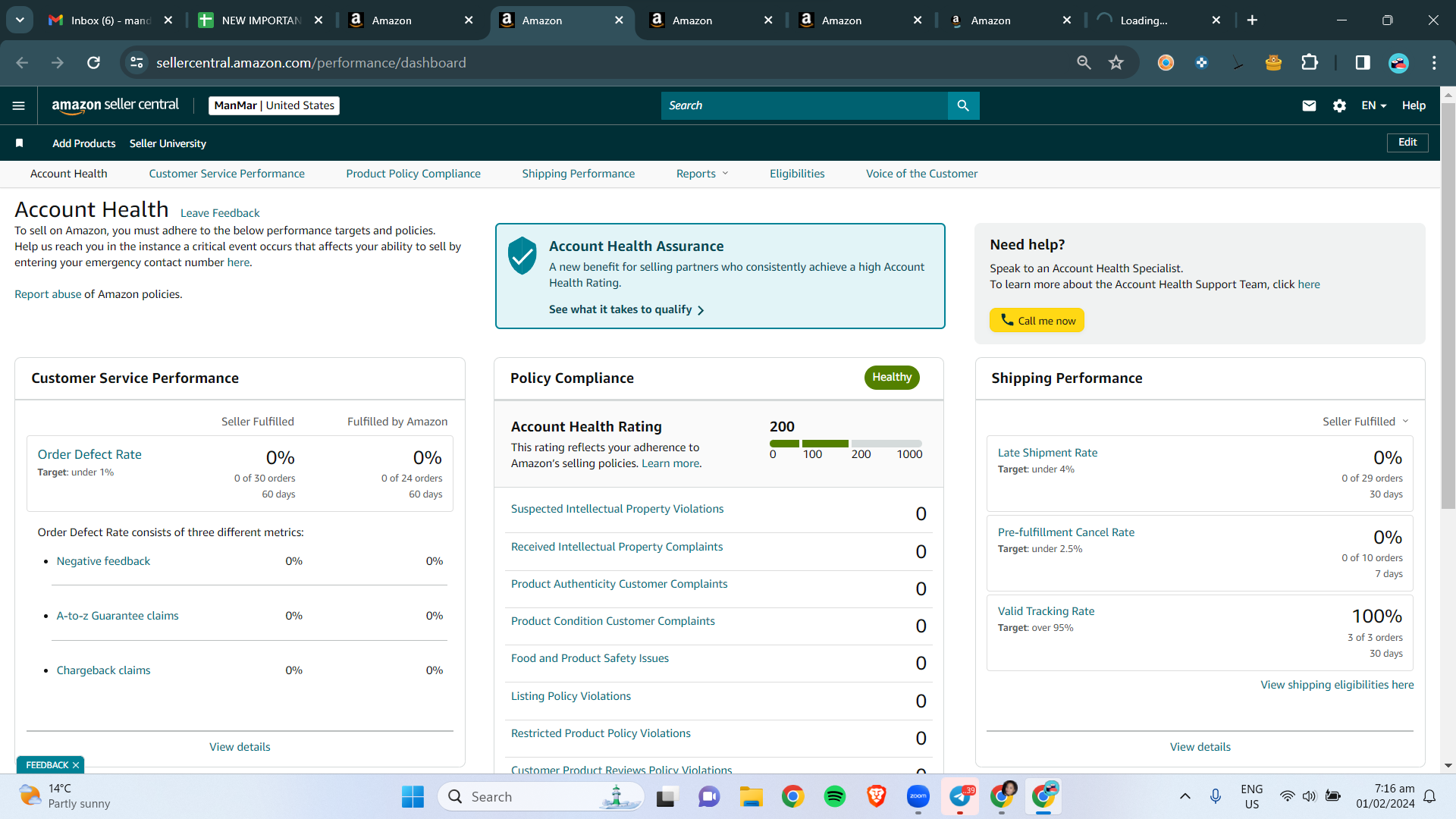The width and height of the screenshot is (1456, 819).
Task: Open the Order Defect Rate link
Action: [89, 454]
